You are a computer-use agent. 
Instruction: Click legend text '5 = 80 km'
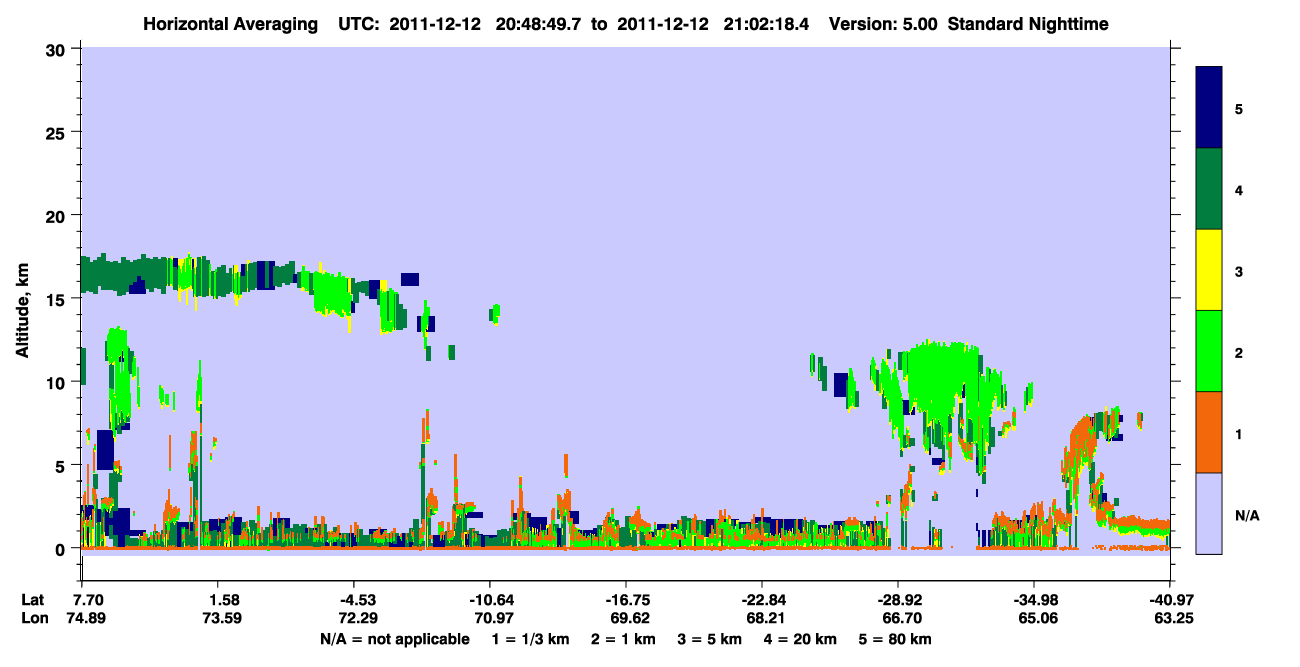click(895, 639)
